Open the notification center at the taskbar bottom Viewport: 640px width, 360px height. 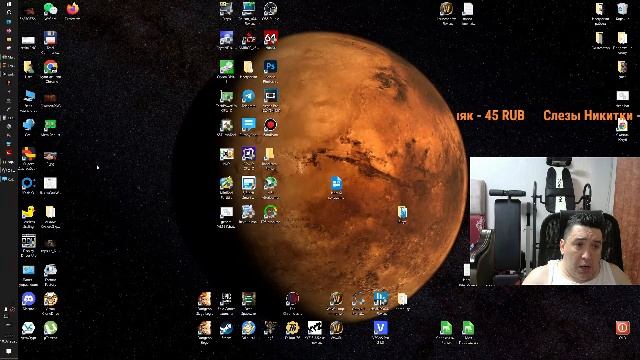(x=9, y=351)
